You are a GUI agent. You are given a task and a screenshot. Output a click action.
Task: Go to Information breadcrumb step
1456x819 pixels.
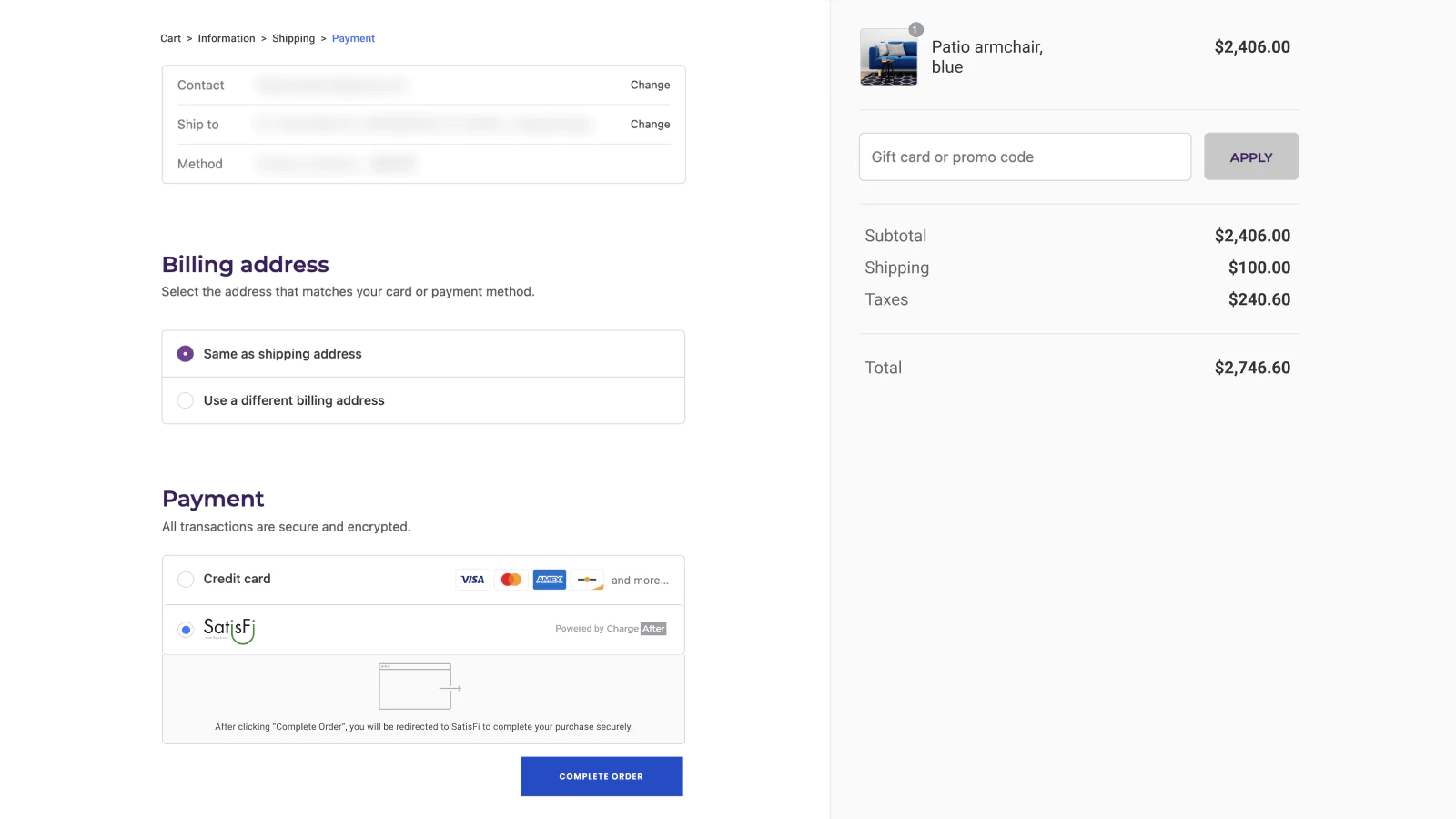tap(227, 38)
